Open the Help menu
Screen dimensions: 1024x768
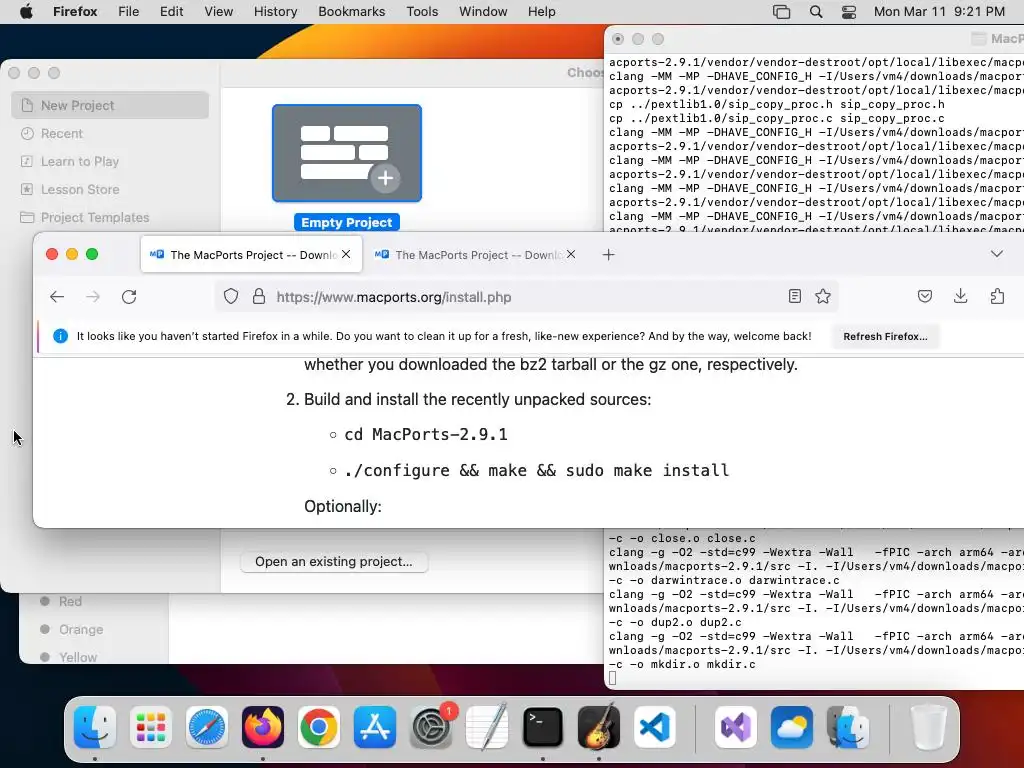point(541,12)
